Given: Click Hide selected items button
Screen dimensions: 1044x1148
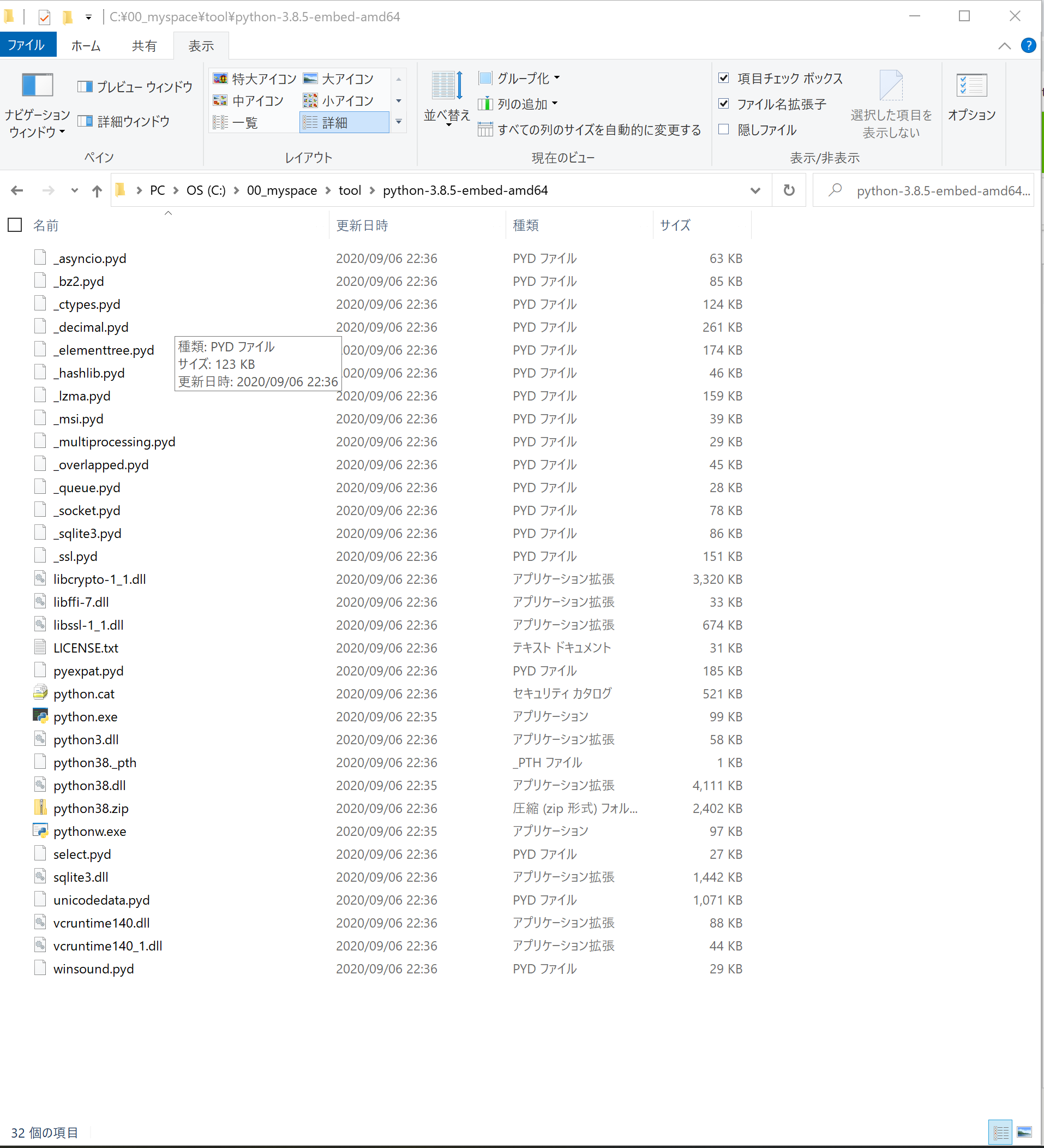Looking at the screenshot, I should (x=891, y=105).
